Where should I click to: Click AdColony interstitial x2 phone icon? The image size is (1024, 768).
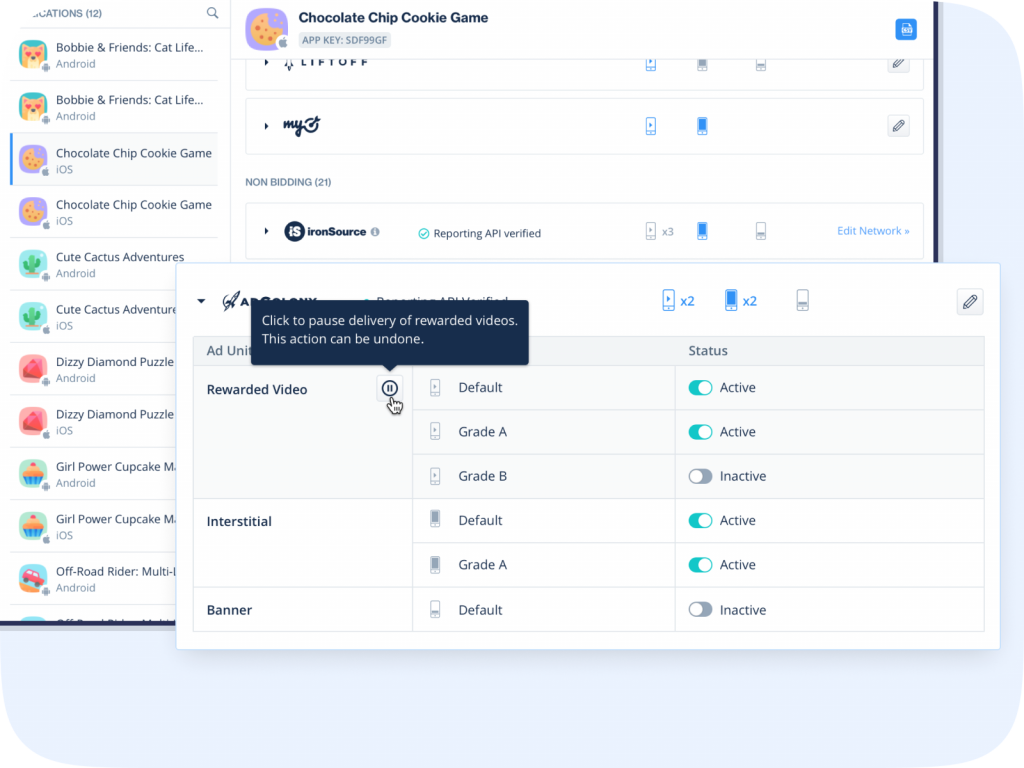[x=740, y=300]
